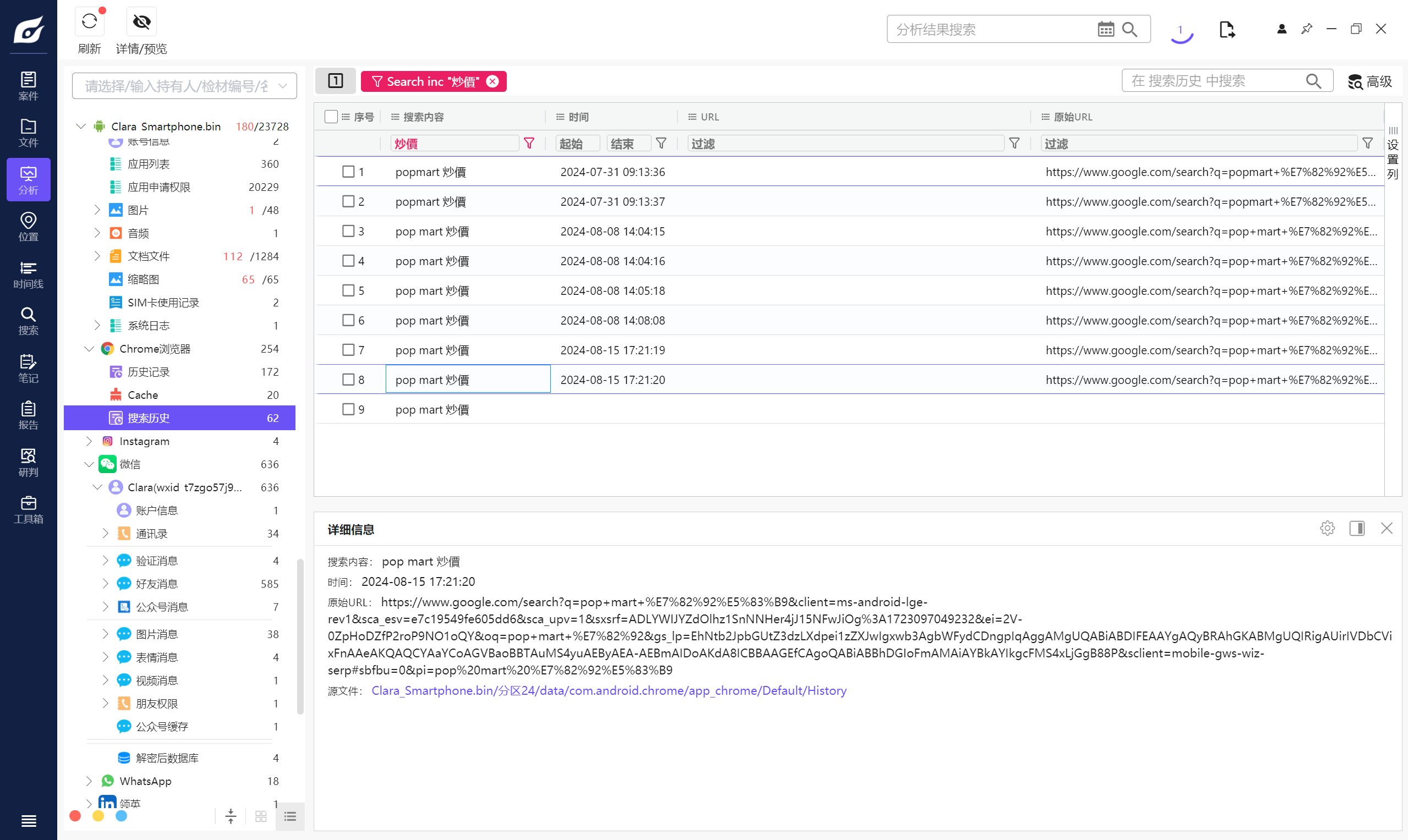
Task: Open the holder/evidence selection dropdown
Action: 184,85
